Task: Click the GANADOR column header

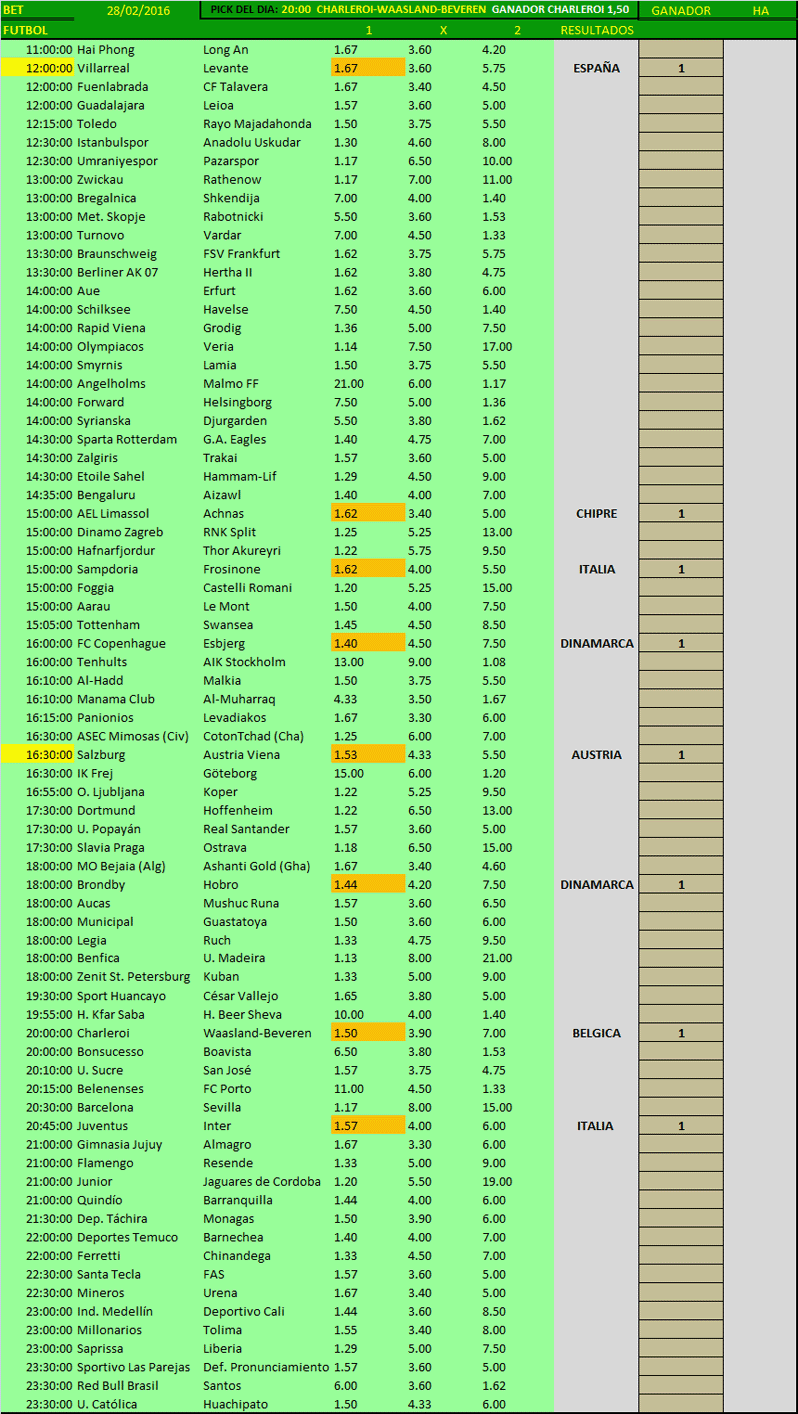Action: (x=681, y=10)
